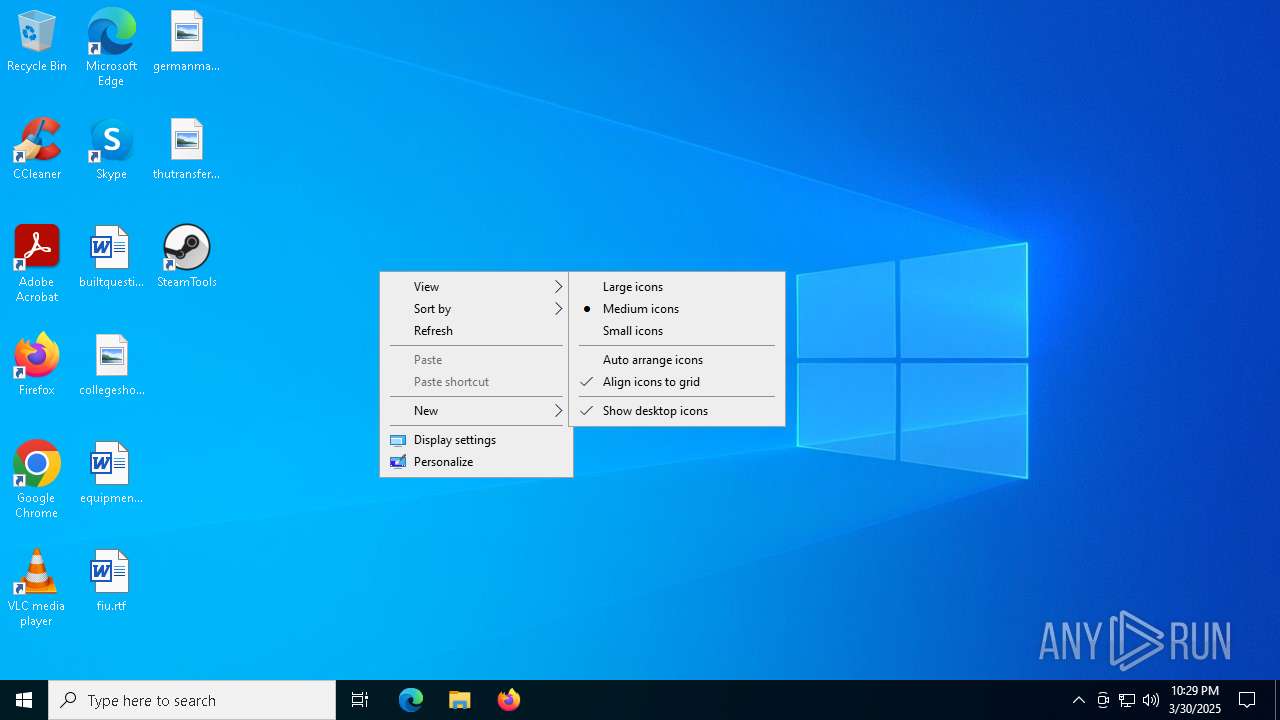1280x720 pixels.
Task: Open the Windows Start menu
Action: pos(24,700)
